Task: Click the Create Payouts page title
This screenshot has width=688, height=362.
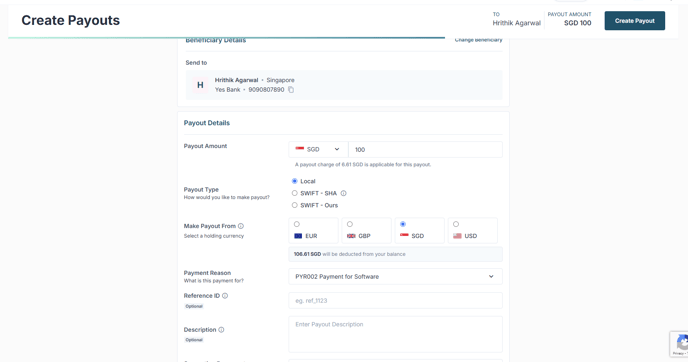Action: point(71,20)
